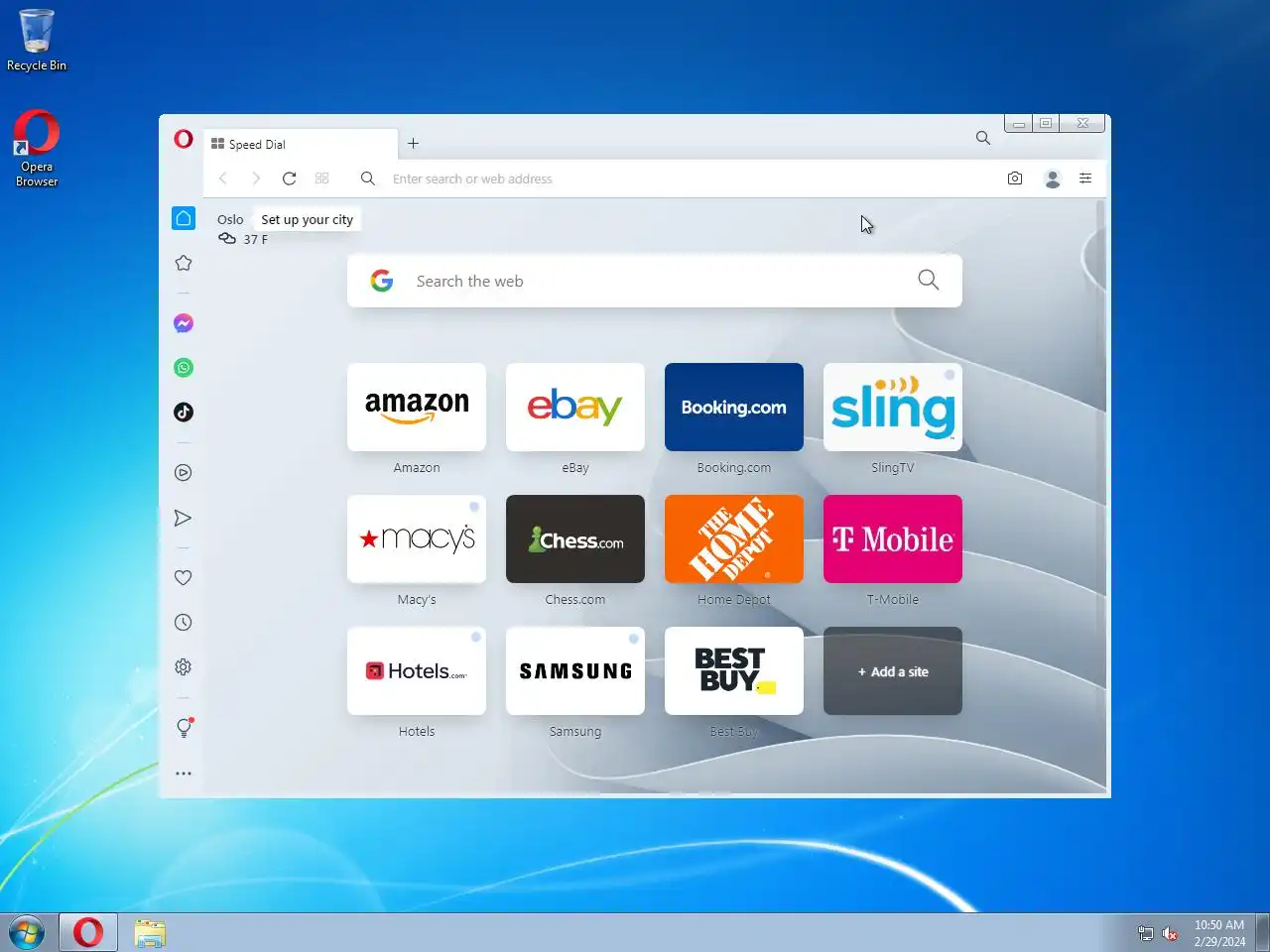
Task: Open the Macy's speed dial tile
Action: pos(417,538)
